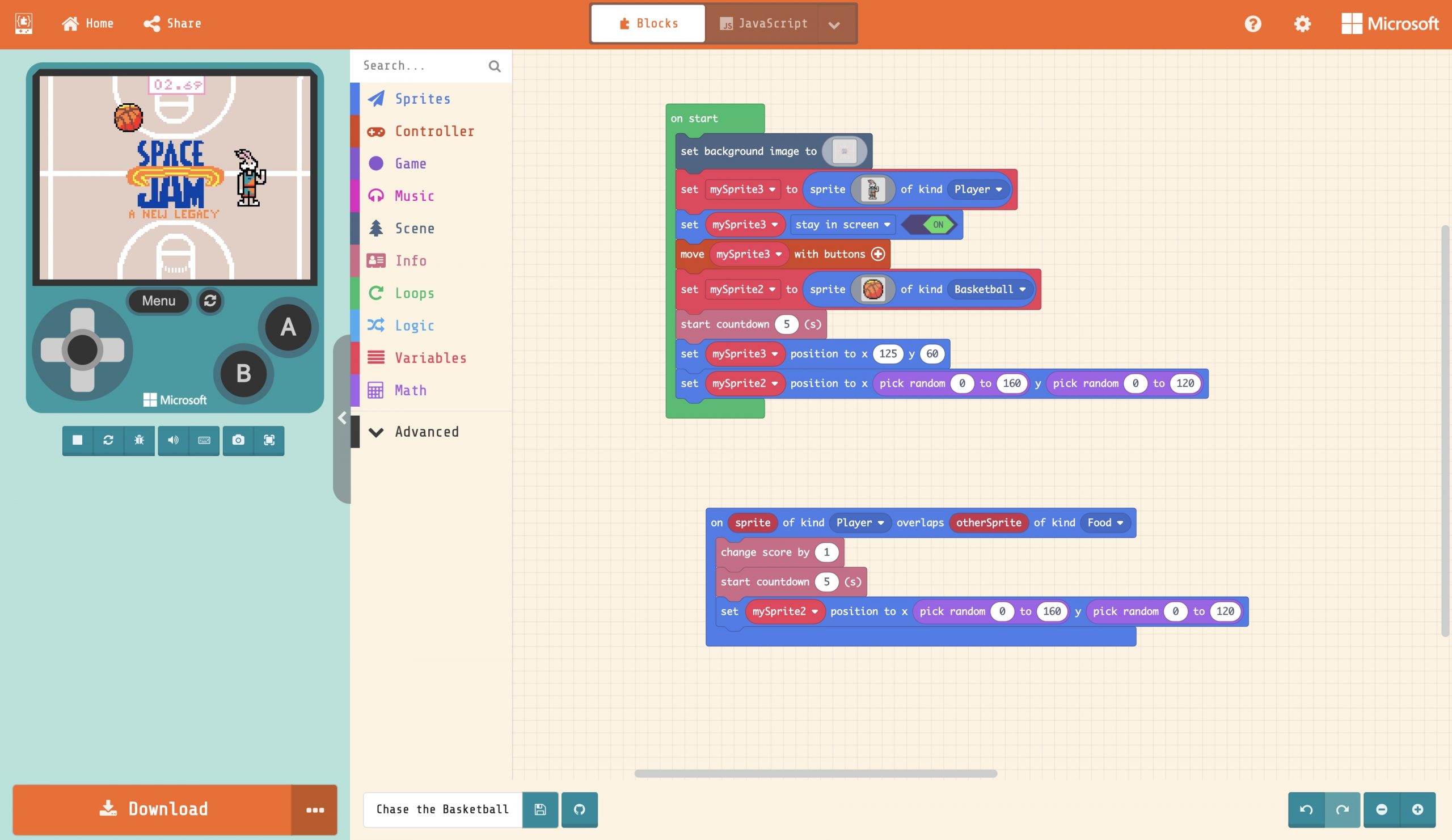Click the MakeCode Arcade logo icon
Image resolution: width=1452 pixels, height=840 pixels.
pyautogui.click(x=24, y=24)
